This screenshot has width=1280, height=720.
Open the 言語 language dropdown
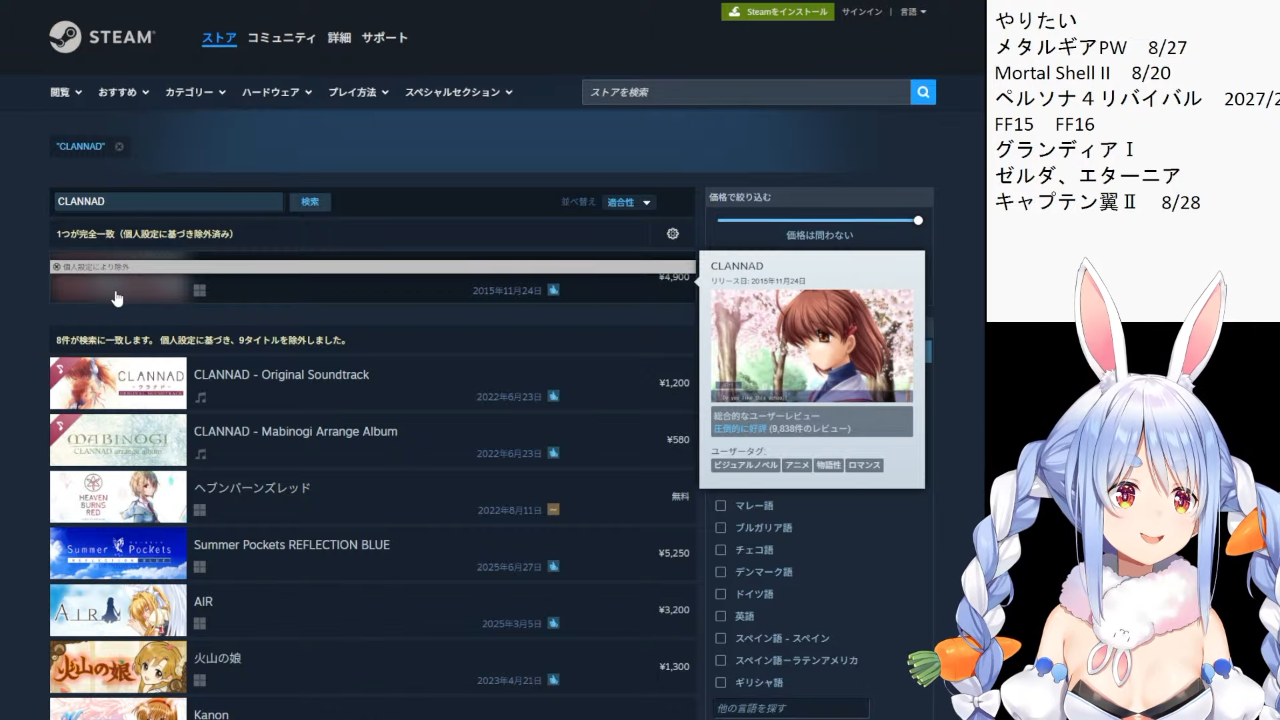[x=913, y=12]
